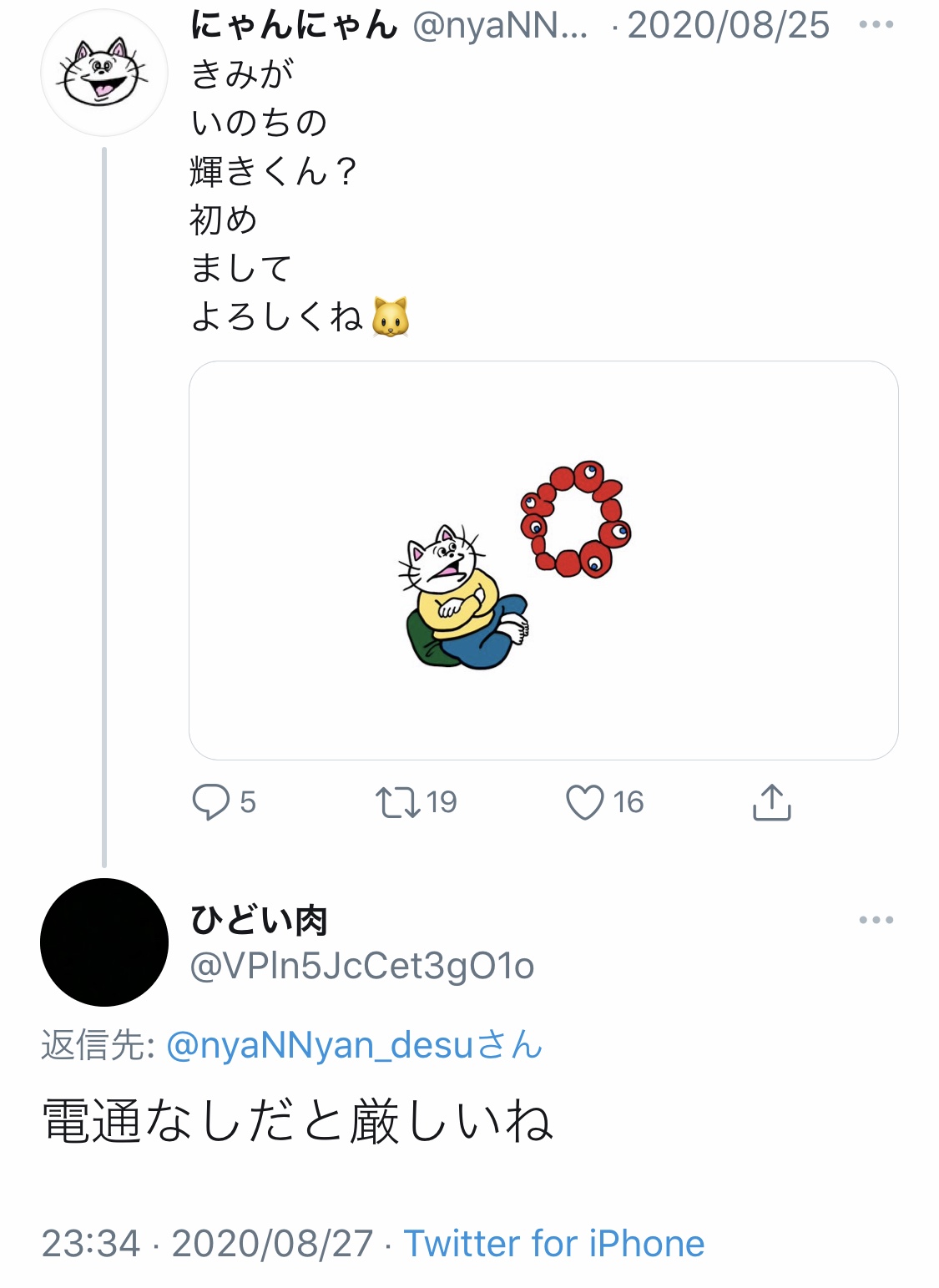Open the black circle profile avatar
939x1288 pixels.
(103, 942)
